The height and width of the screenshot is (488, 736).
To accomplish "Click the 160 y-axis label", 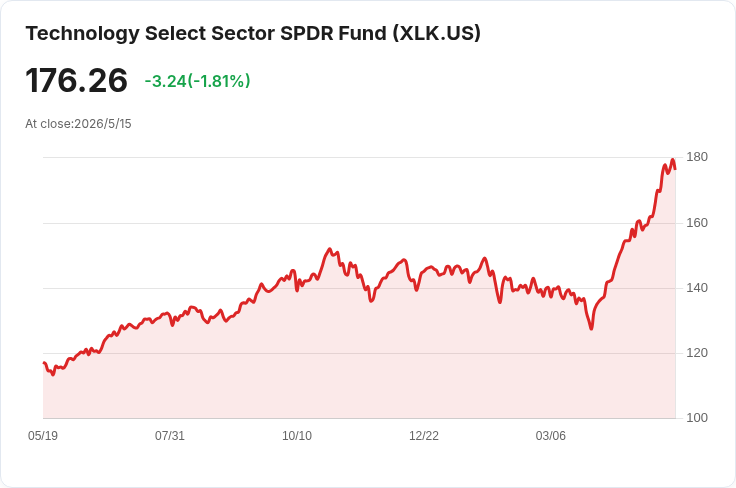I will click(x=697, y=222).
